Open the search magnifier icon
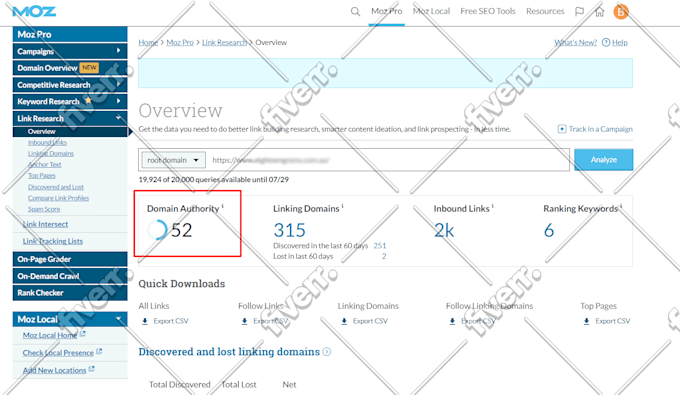Screen dimensions: 680x395 pyautogui.click(x=355, y=12)
